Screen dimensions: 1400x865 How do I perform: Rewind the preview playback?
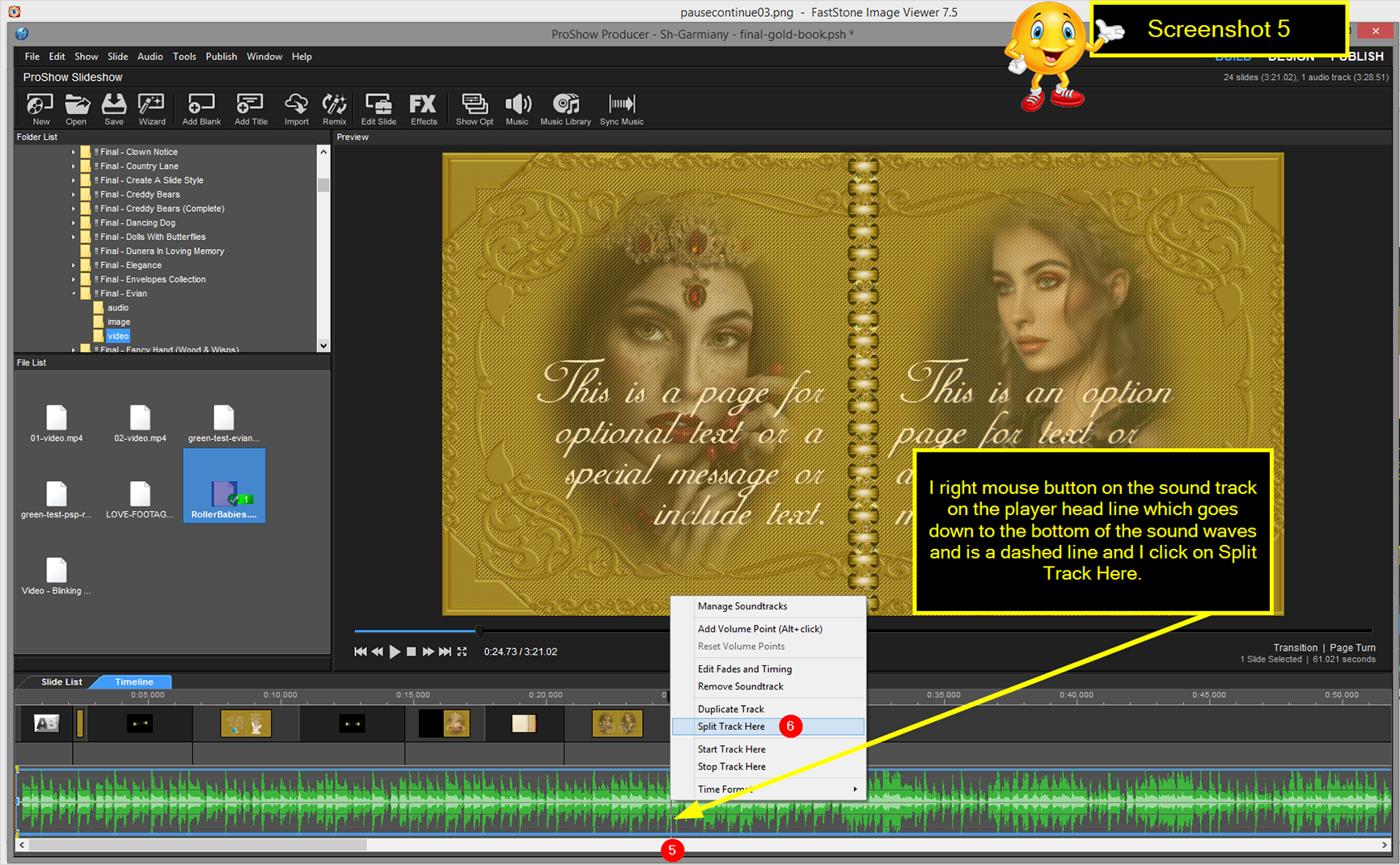coord(377,652)
